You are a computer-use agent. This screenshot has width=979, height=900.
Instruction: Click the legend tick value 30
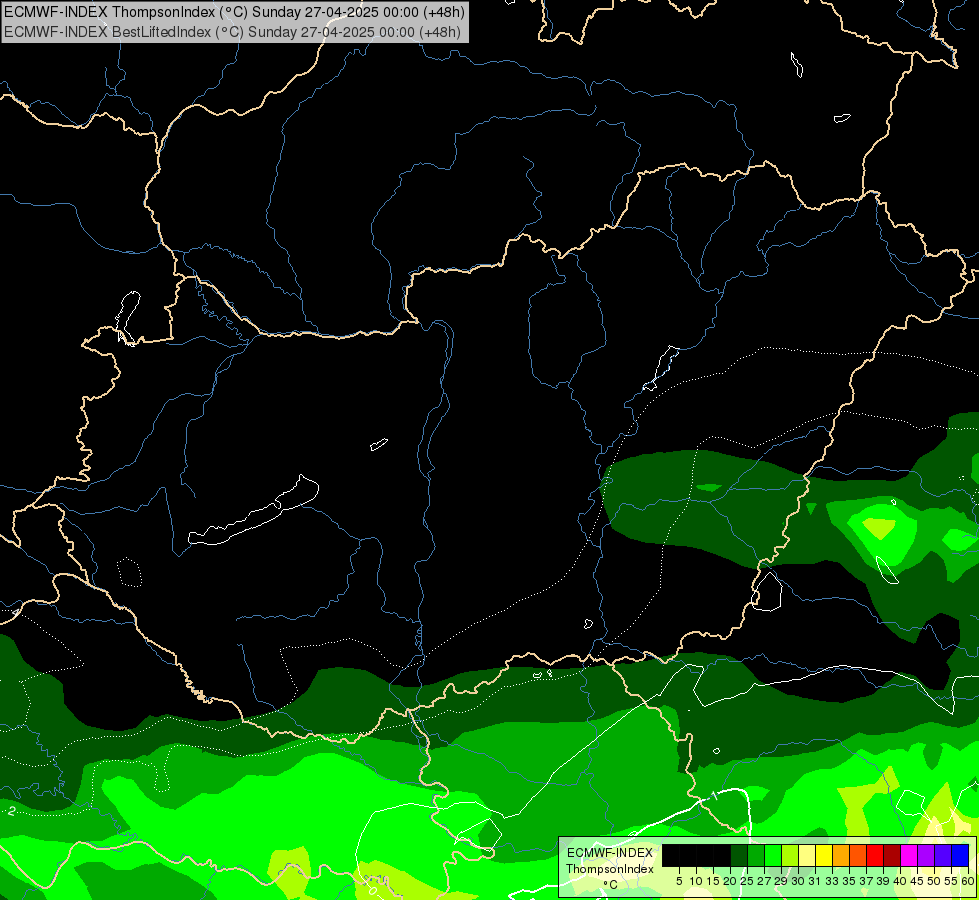click(x=798, y=881)
